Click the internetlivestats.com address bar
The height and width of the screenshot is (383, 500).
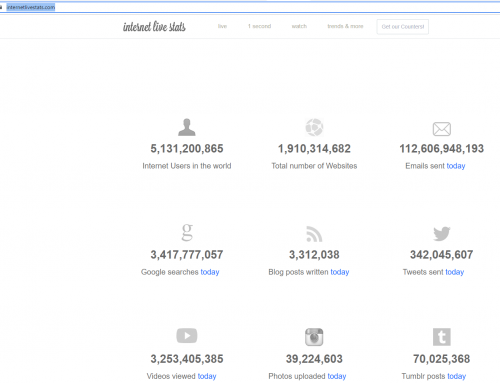(250, 7)
